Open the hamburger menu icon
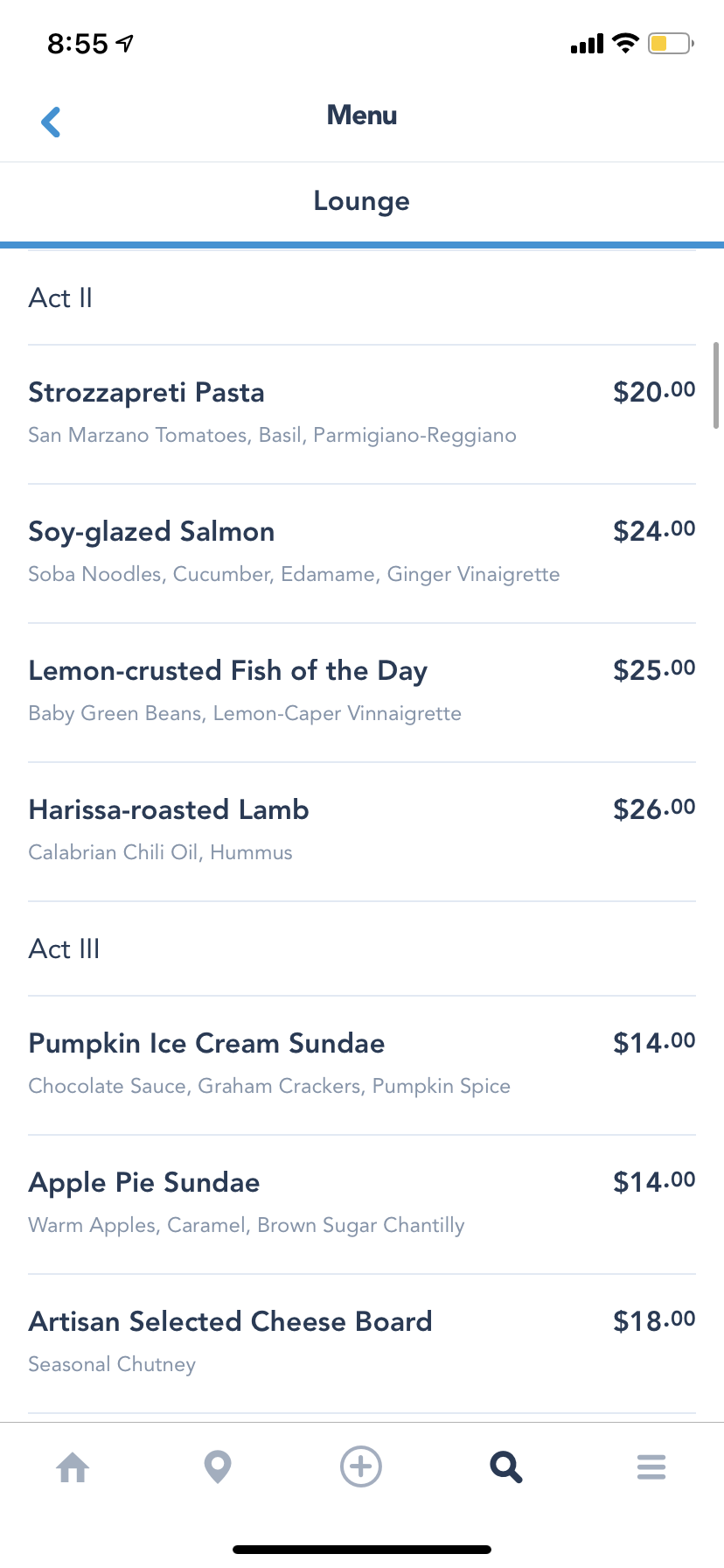 coord(651,1466)
